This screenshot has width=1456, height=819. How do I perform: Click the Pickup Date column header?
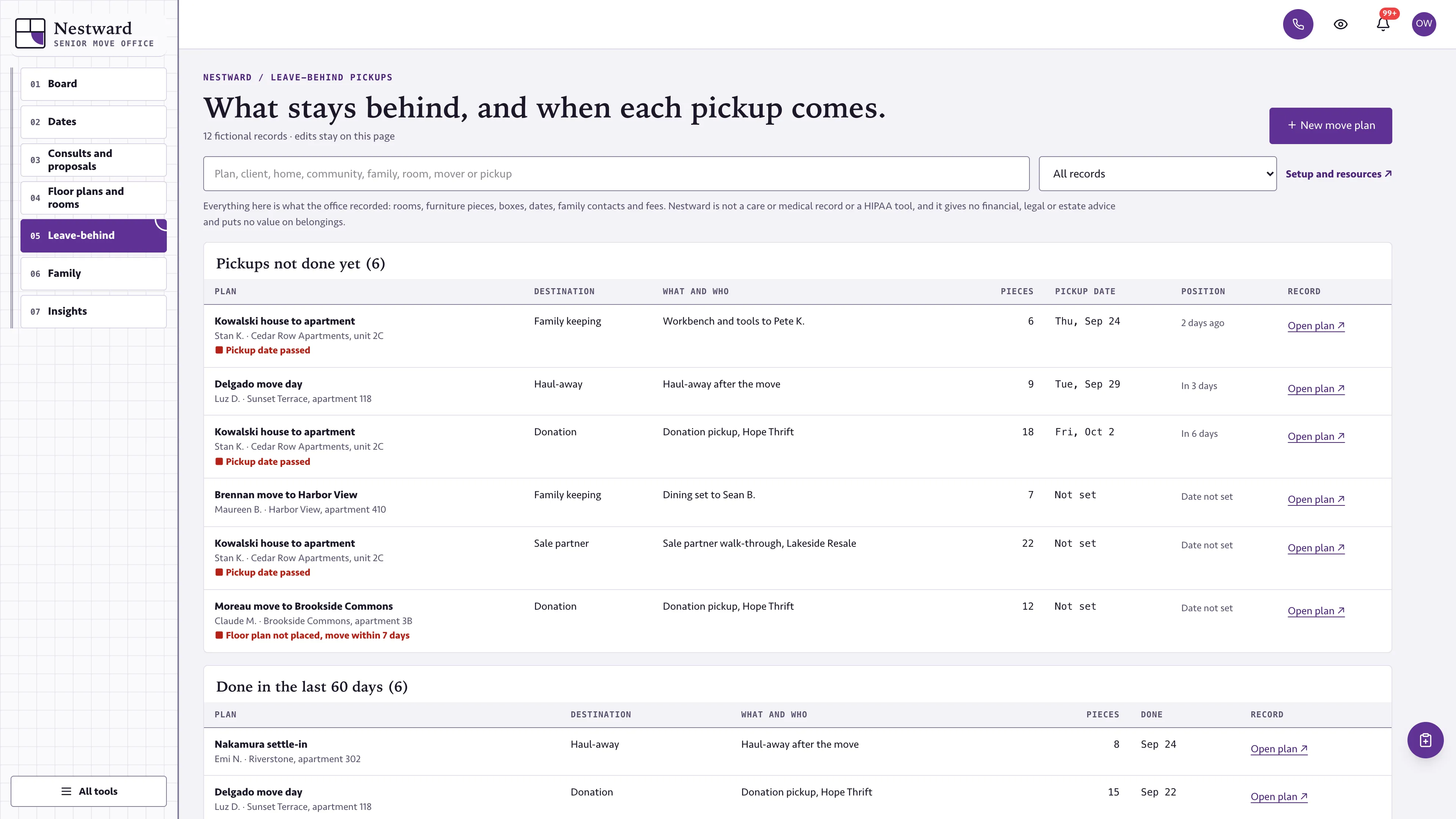[x=1085, y=292]
